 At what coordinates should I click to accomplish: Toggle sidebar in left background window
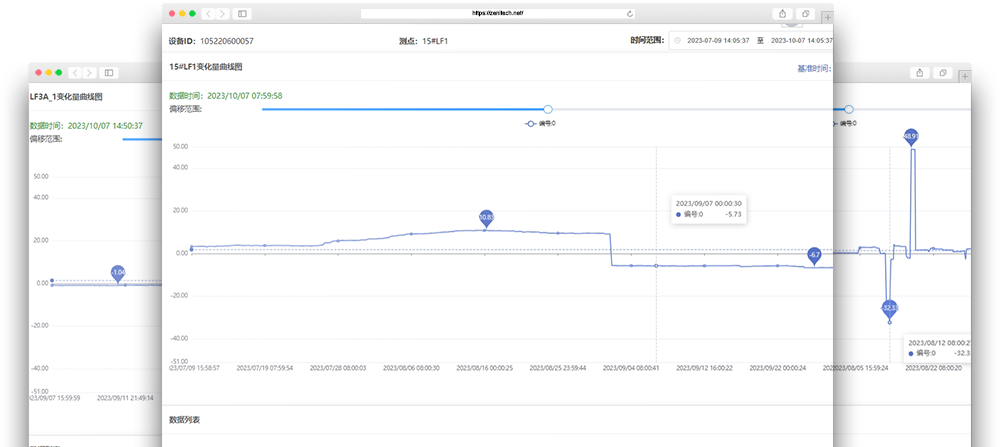coord(109,73)
